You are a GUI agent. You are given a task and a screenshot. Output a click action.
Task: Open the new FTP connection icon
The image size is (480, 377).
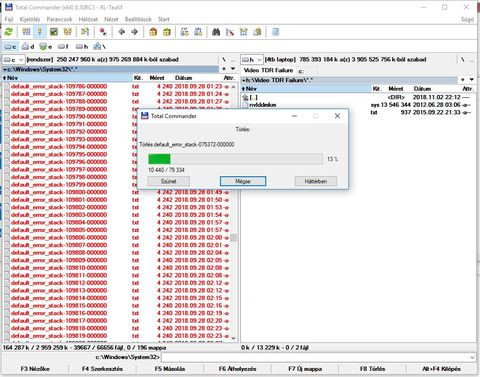tap(198, 32)
